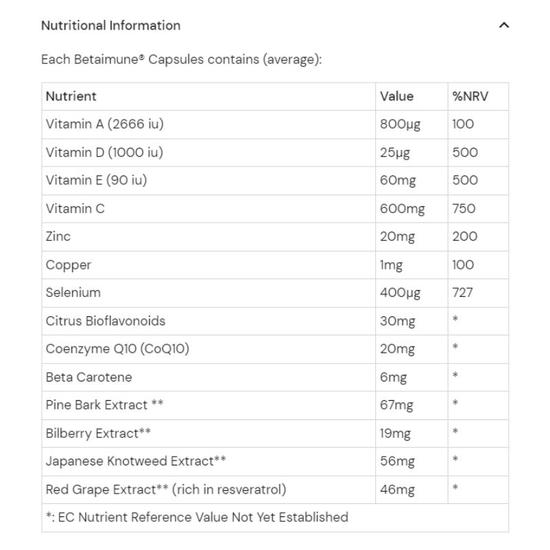Select the Copper 1mg value cell

click(412, 265)
